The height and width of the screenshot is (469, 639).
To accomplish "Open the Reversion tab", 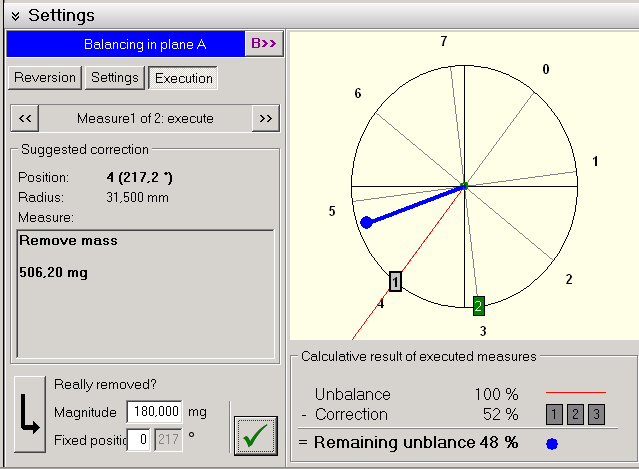I will 44,78.
